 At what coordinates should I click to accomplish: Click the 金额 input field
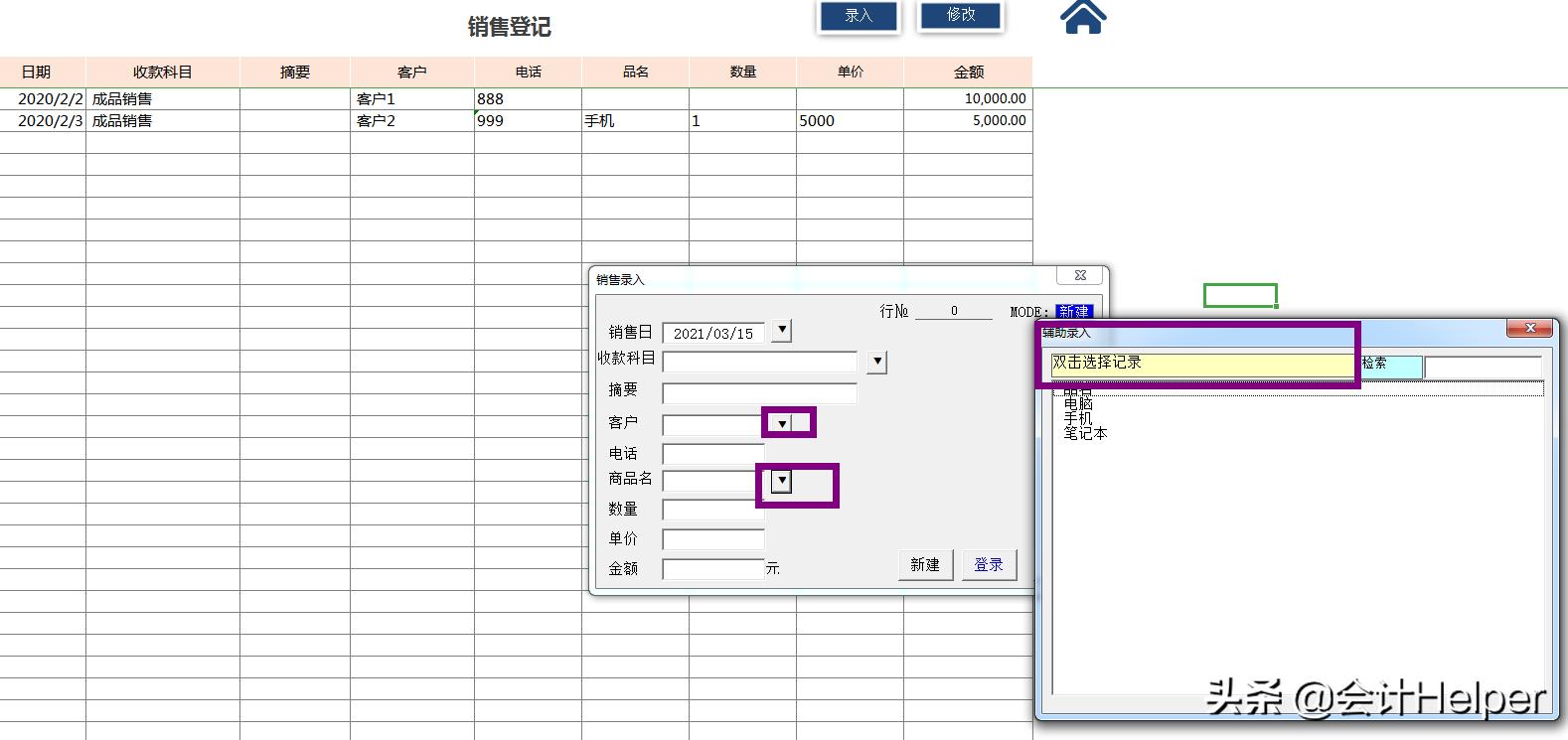tap(713, 569)
